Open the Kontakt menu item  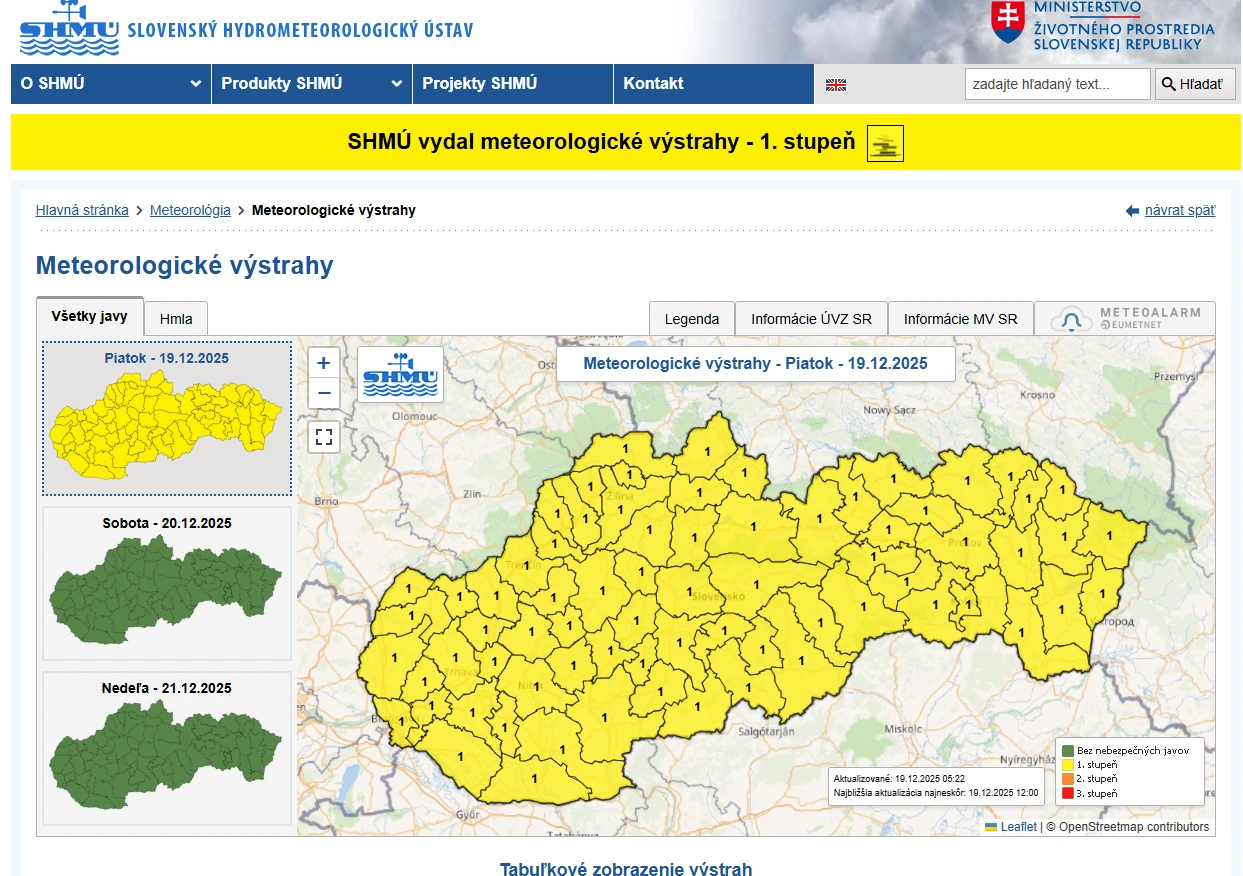click(x=653, y=84)
